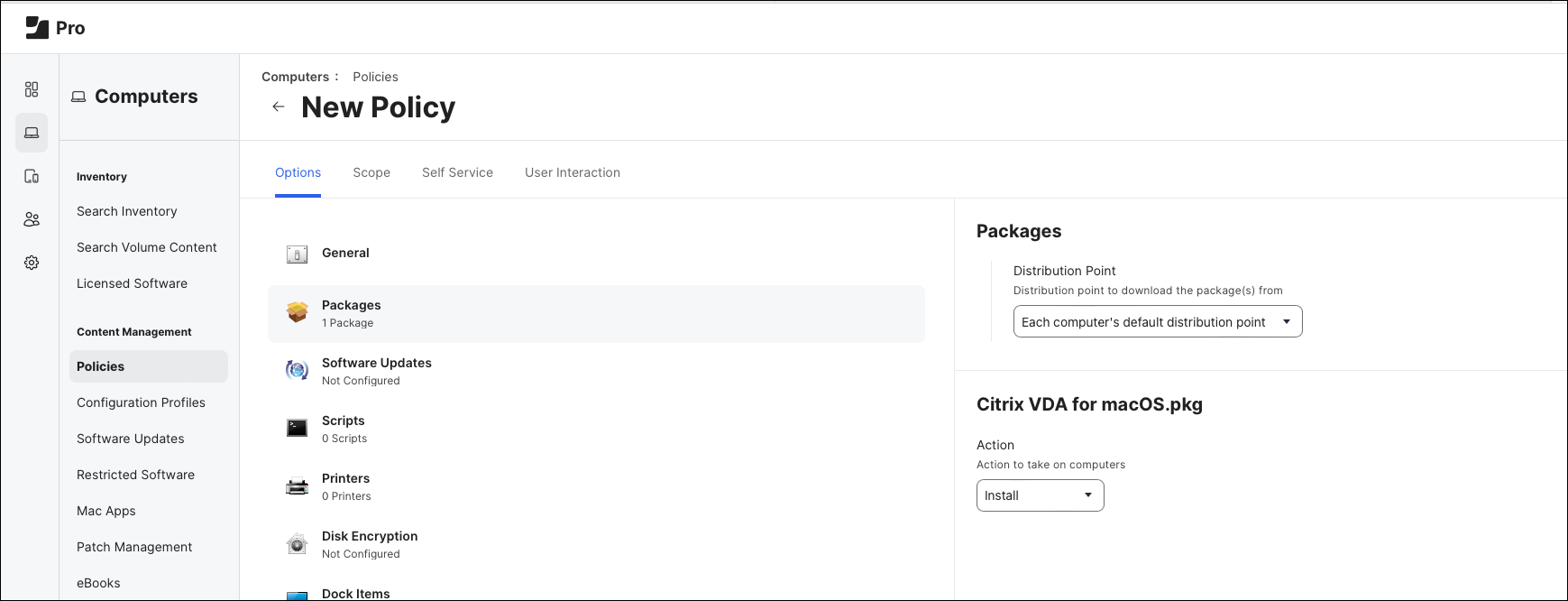Open the Dashboard icon in left rail

coord(32,89)
